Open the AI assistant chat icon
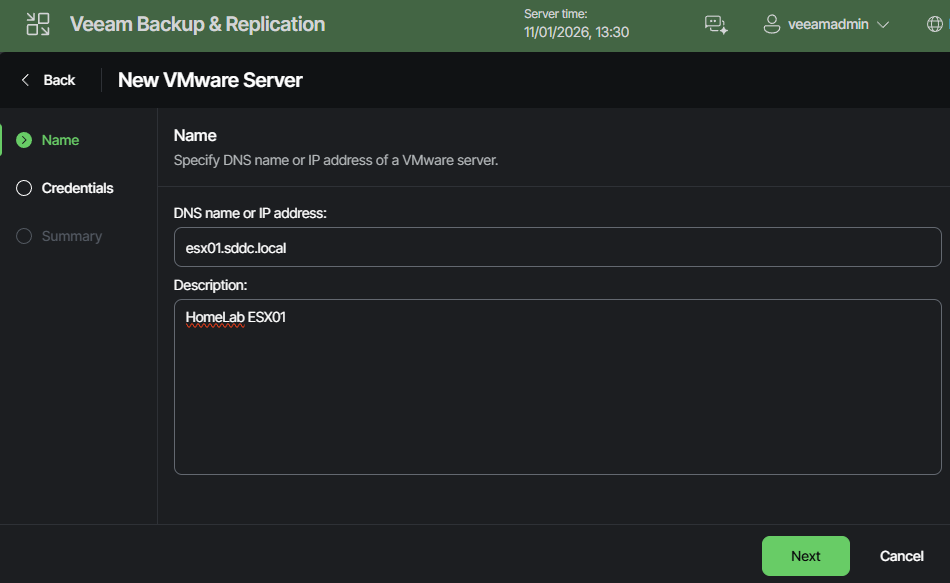The height and width of the screenshot is (583, 950). 716,23
